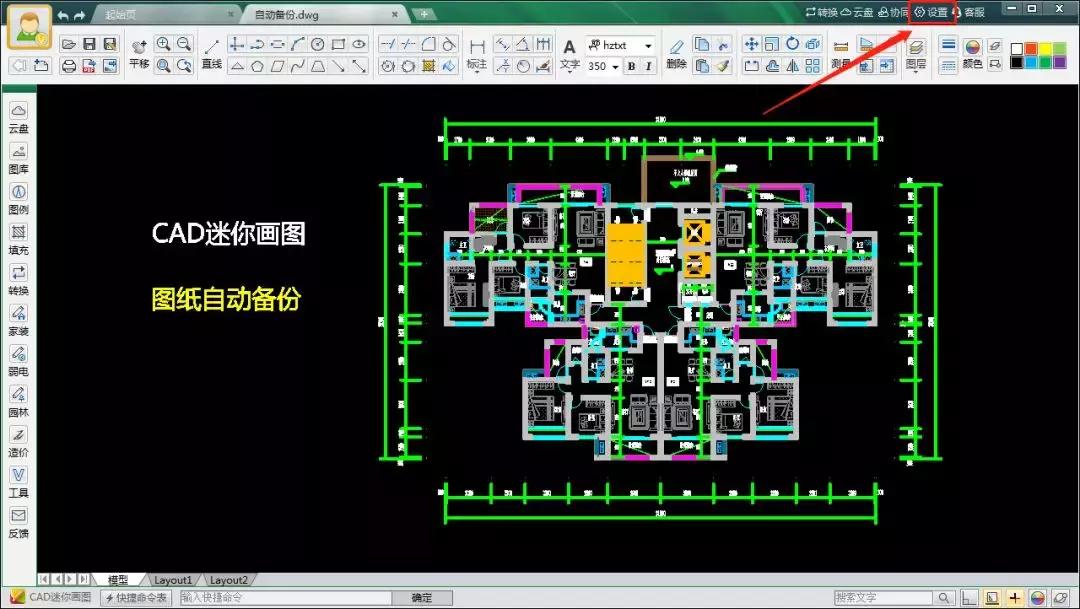Save the drawing with floppy icon
Image resolution: width=1080 pixels, height=609 pixels.
click(x=89, y=44)
